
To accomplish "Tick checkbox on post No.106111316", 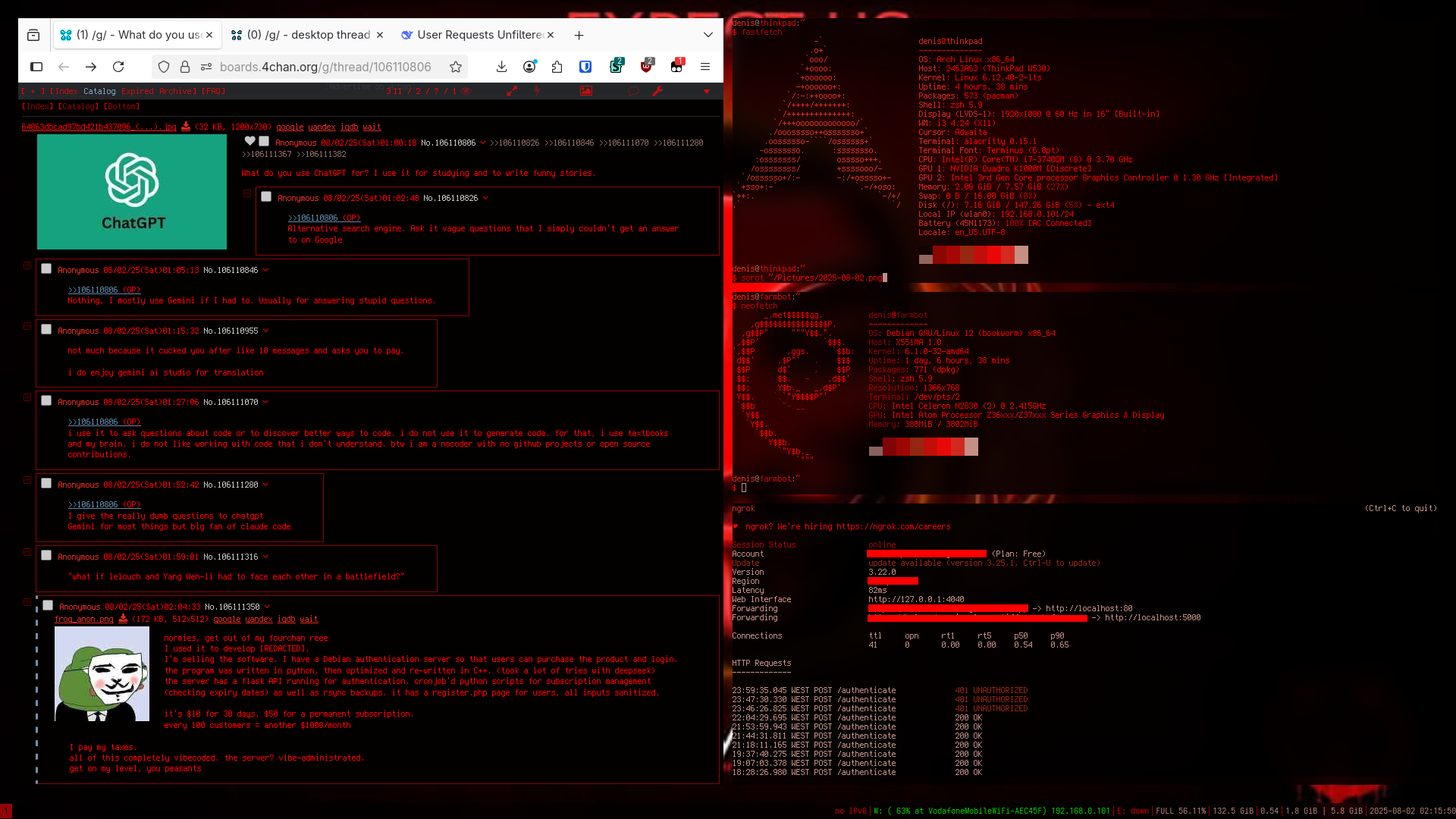I will [46, 556].
